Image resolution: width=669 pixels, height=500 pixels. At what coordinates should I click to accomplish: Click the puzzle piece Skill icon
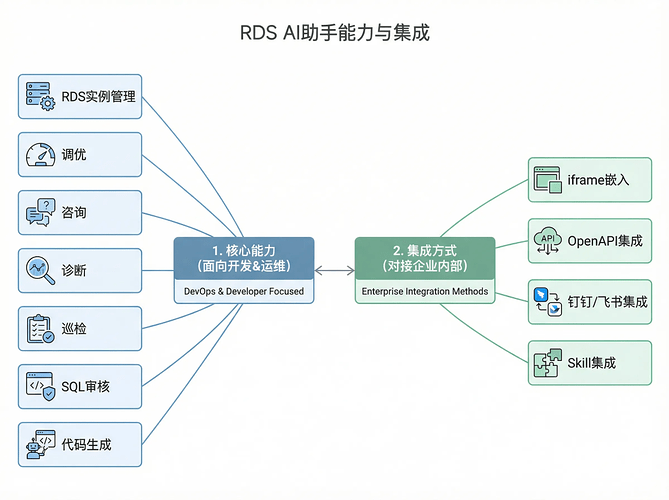(548, 363)
